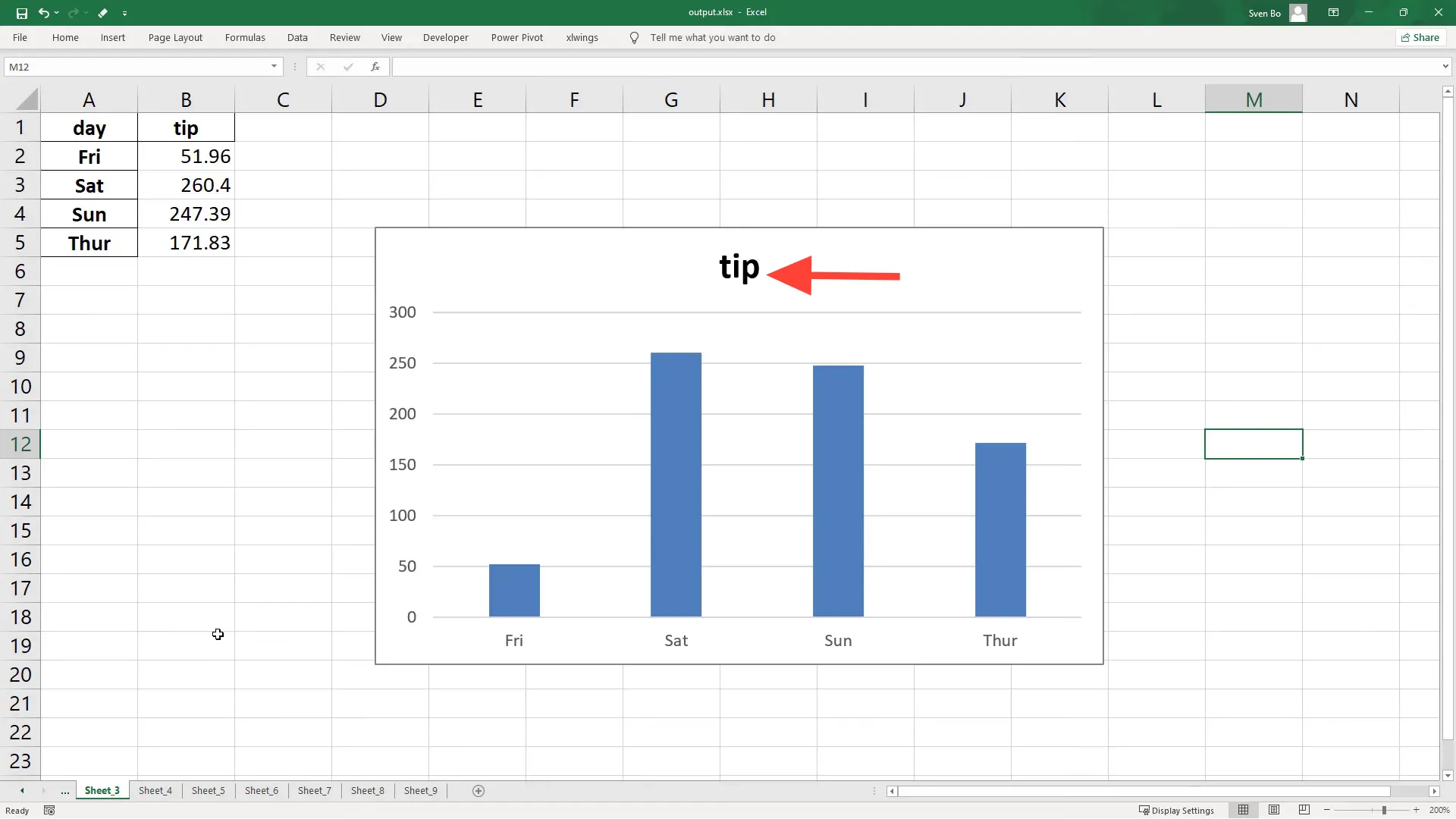Switch to the Formulas tab
The image size is (1456, 819).
point(244,37)
